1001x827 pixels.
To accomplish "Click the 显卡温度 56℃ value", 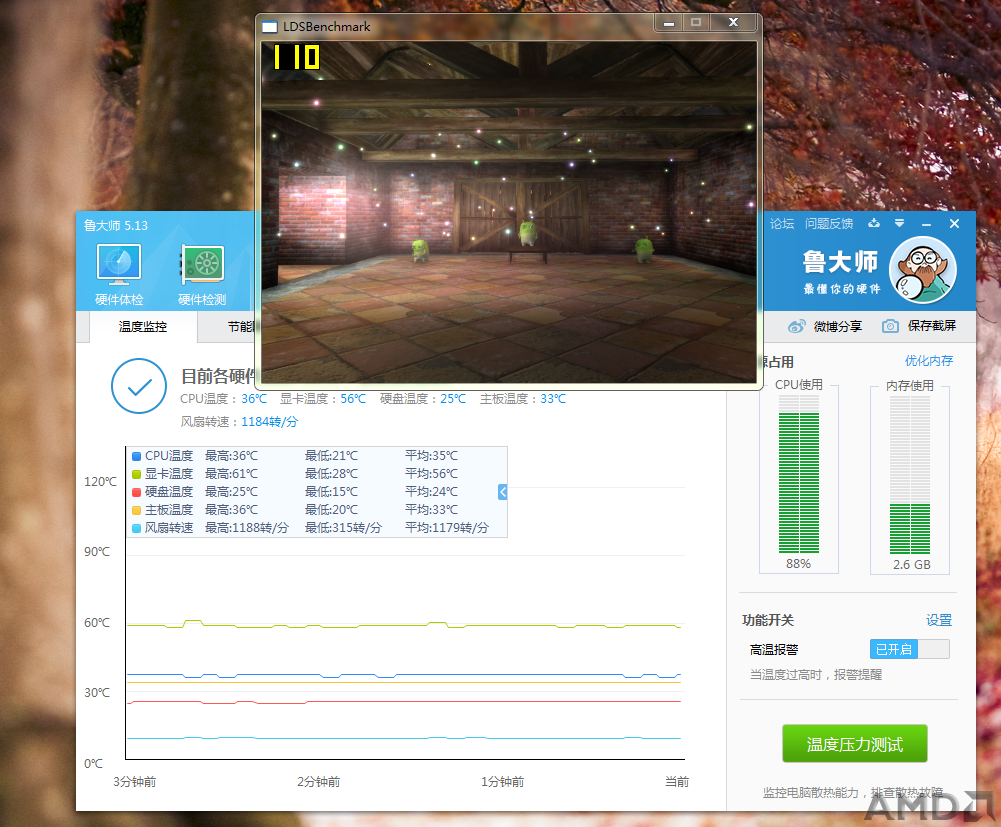I will click(353, 398).
